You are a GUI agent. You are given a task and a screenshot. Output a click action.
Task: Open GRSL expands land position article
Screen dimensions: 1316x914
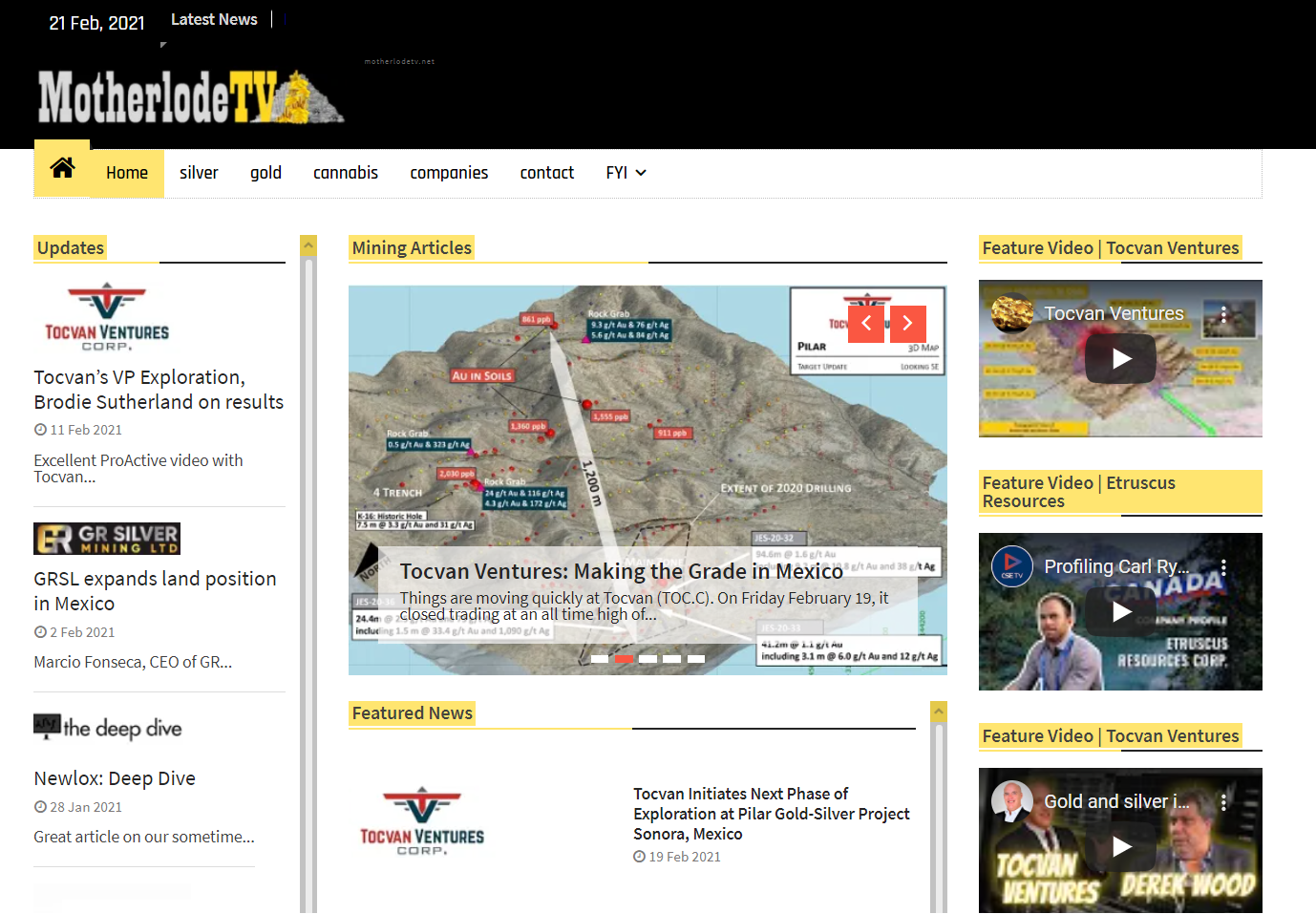tap(155, 591)
